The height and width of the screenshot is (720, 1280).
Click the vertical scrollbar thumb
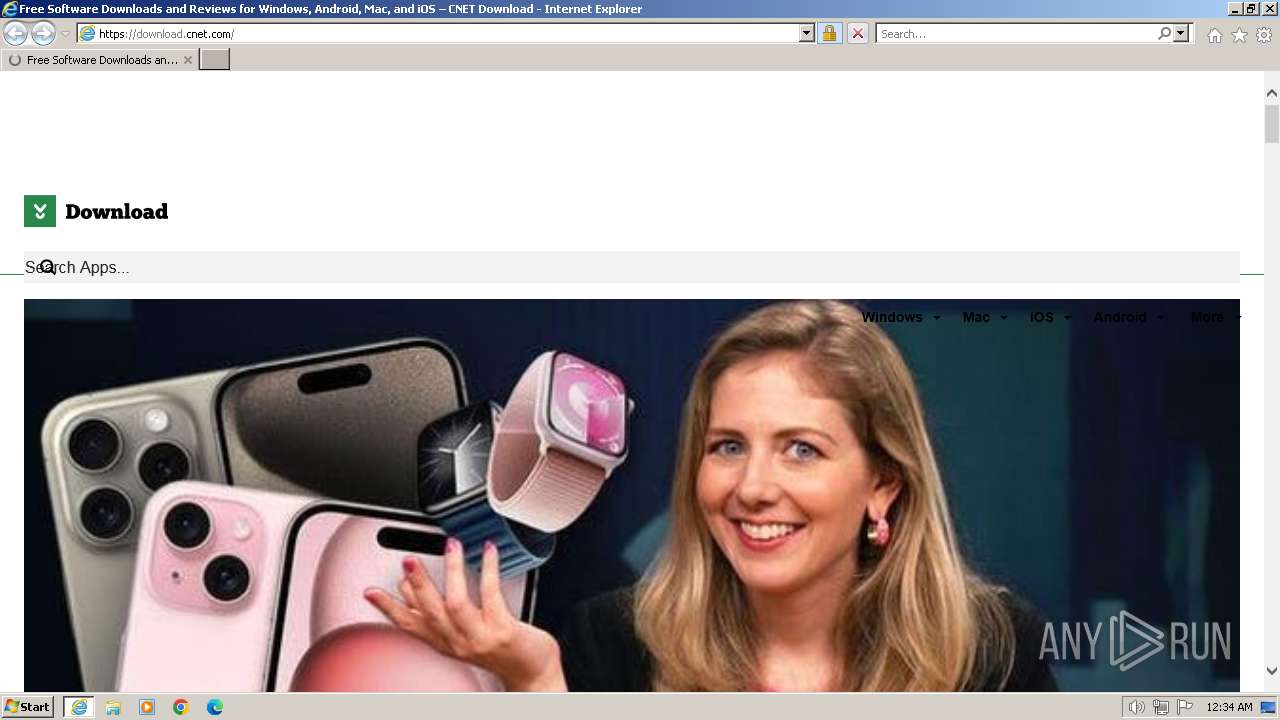tap(1272, 124)
